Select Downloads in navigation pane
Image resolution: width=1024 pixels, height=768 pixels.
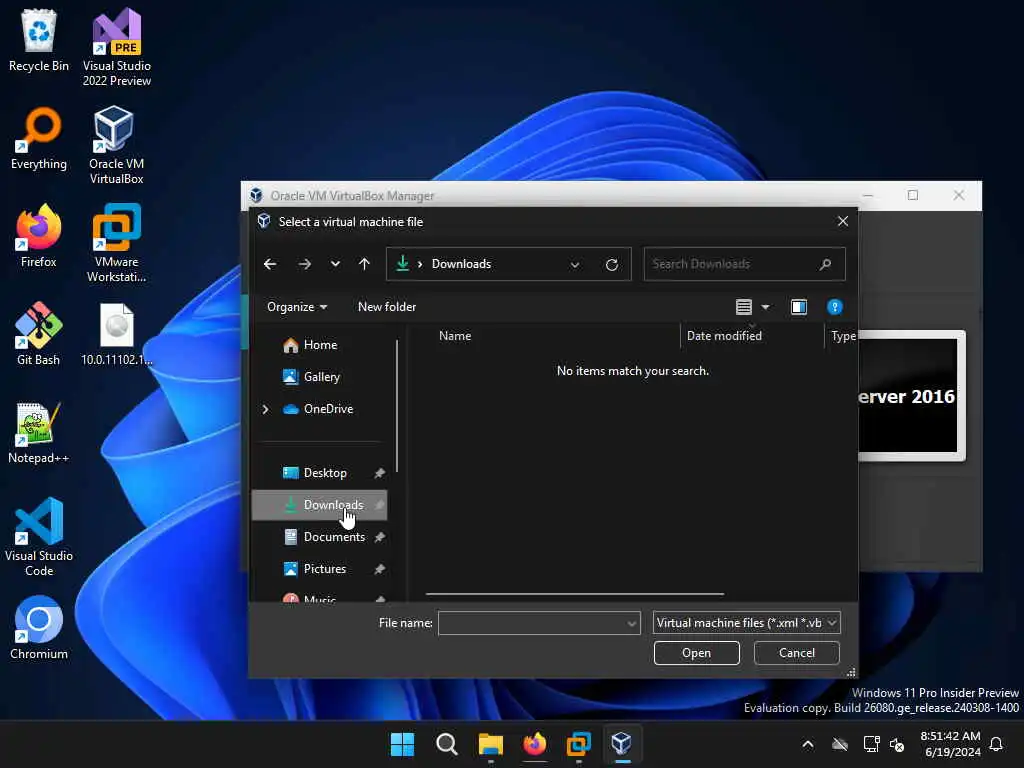[319, 505]
